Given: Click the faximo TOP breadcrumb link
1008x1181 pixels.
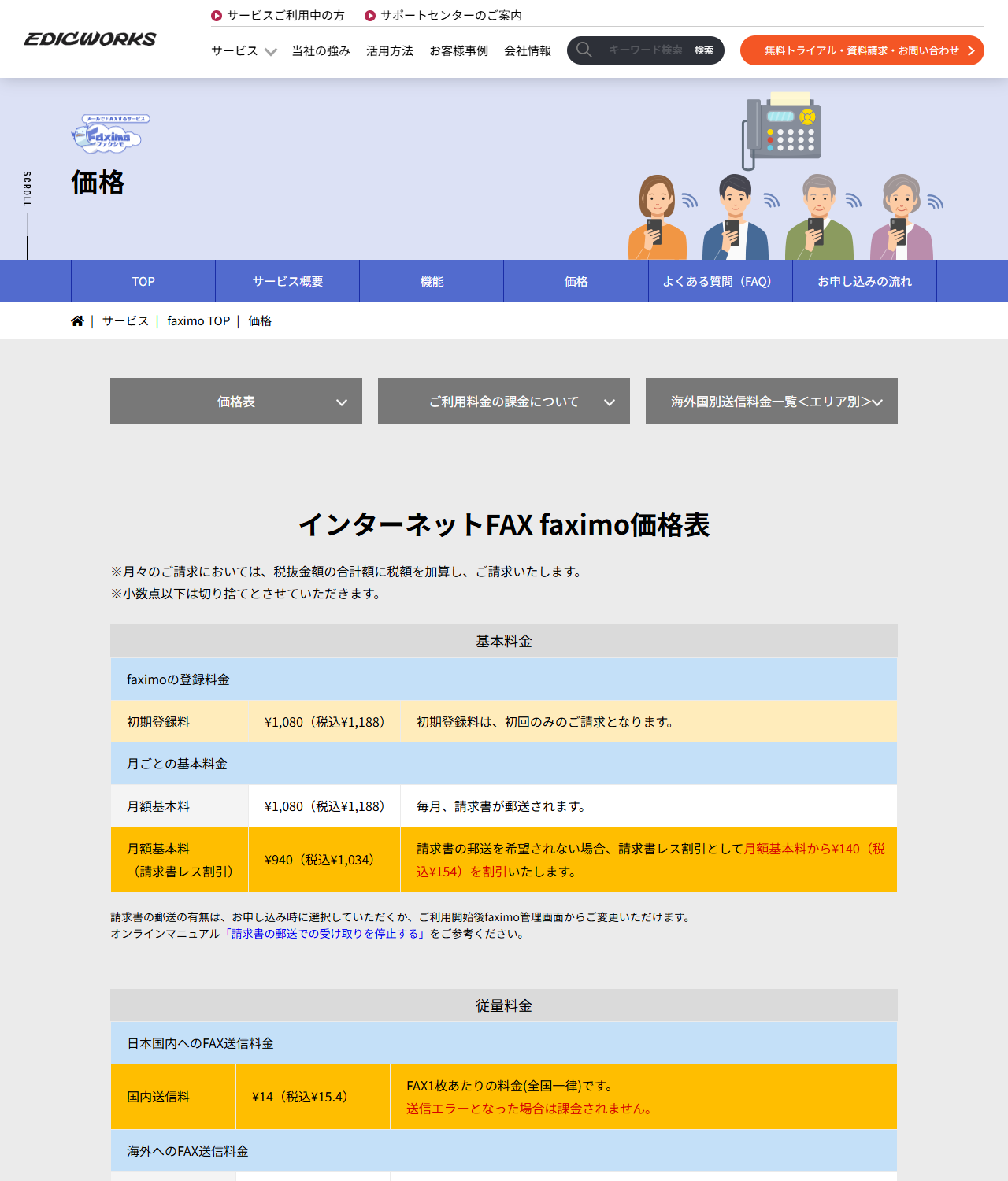Looking at the screenshot, I should (x=198, y=320).
